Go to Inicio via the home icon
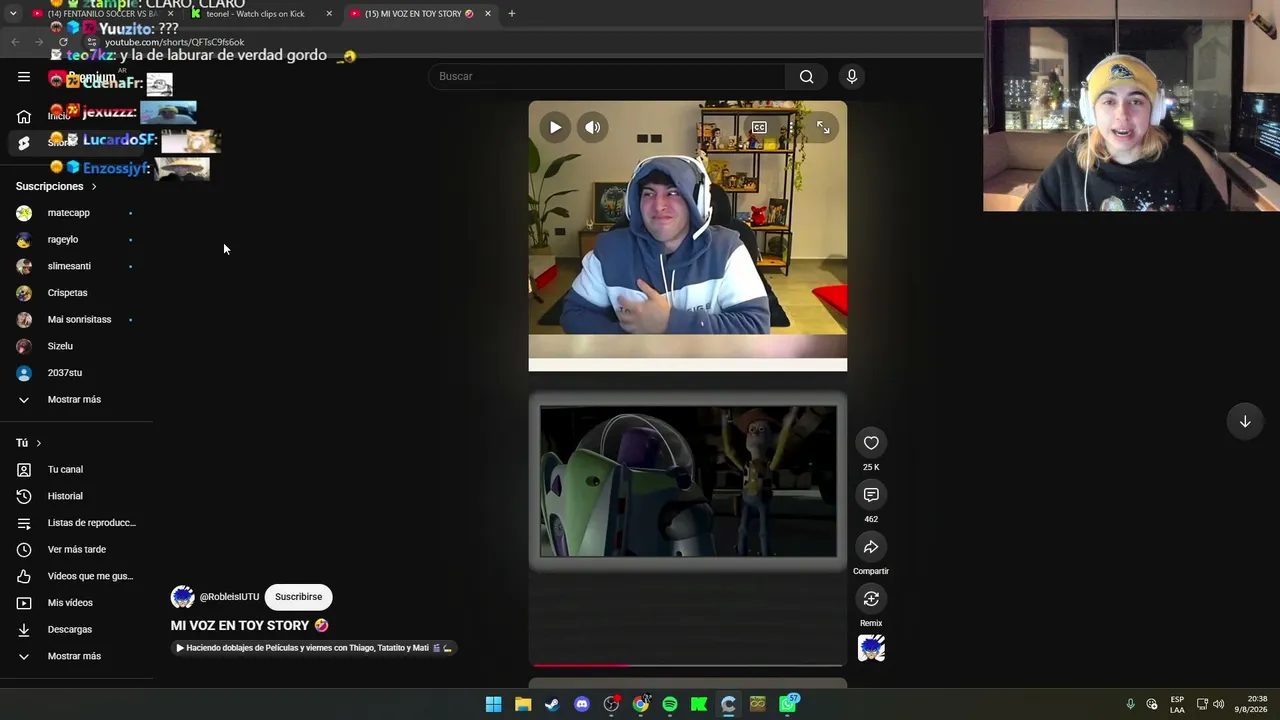1280x720 pixels. pos(24,116)
